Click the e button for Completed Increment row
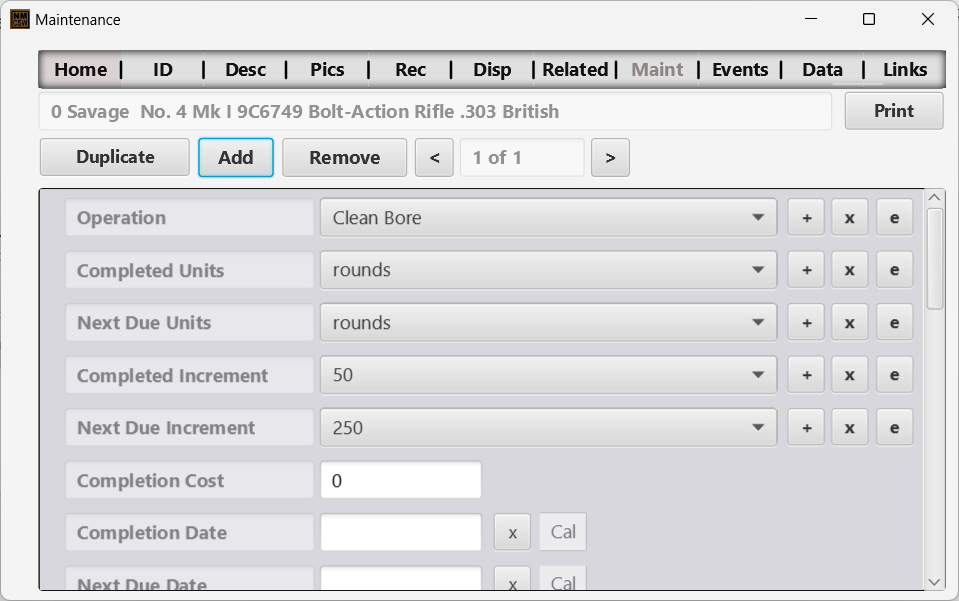Viewport: 959px width, 601px height. (x=894, y=375)
